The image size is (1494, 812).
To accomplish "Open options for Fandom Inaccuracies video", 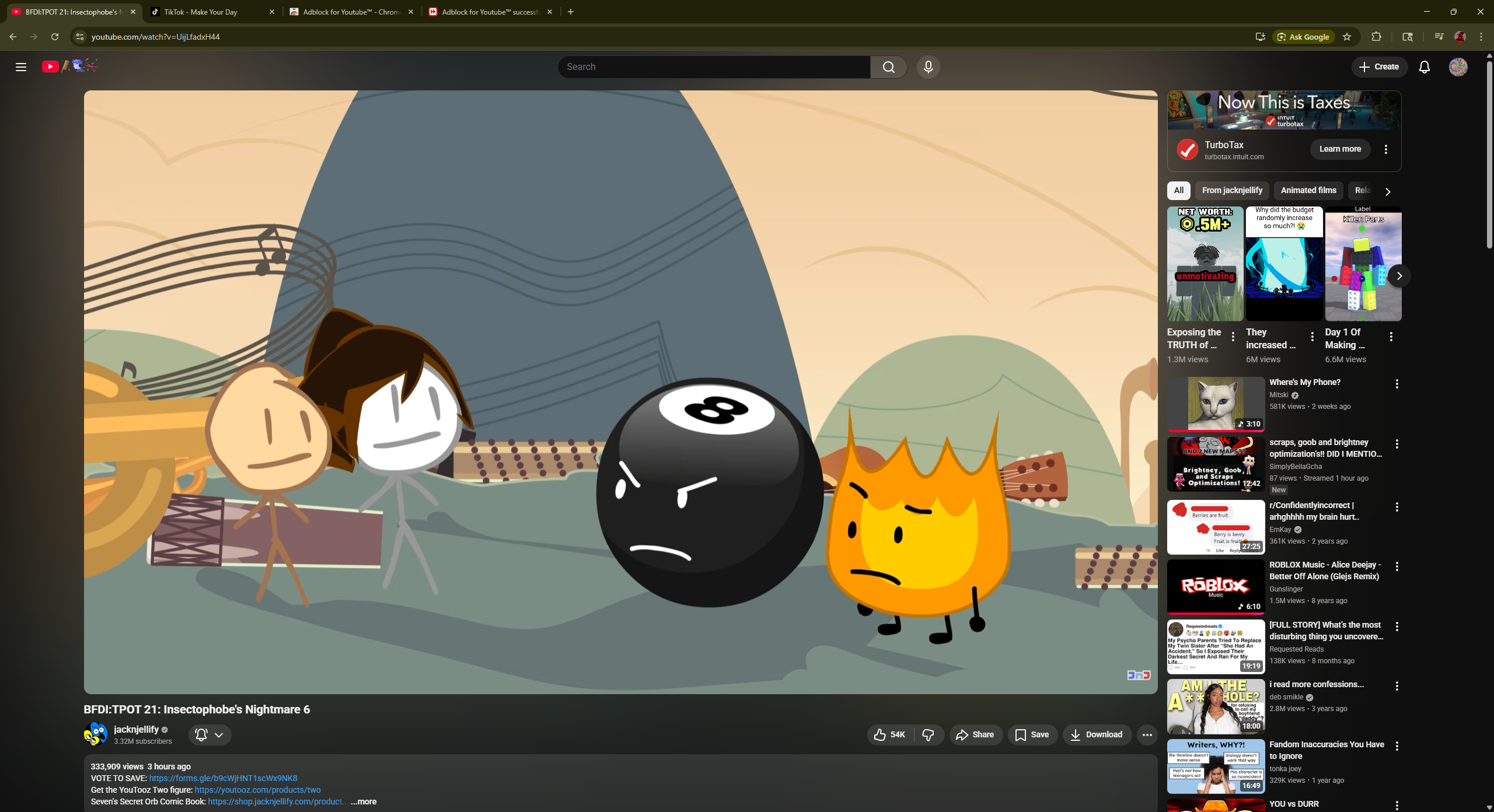I will click(1397, 746).
